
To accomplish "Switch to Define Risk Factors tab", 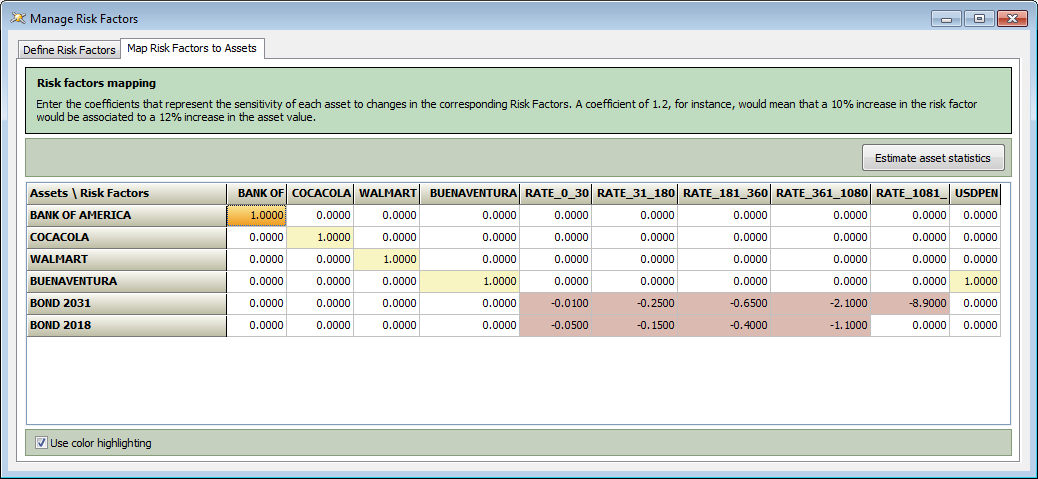I will click(69, 50).
